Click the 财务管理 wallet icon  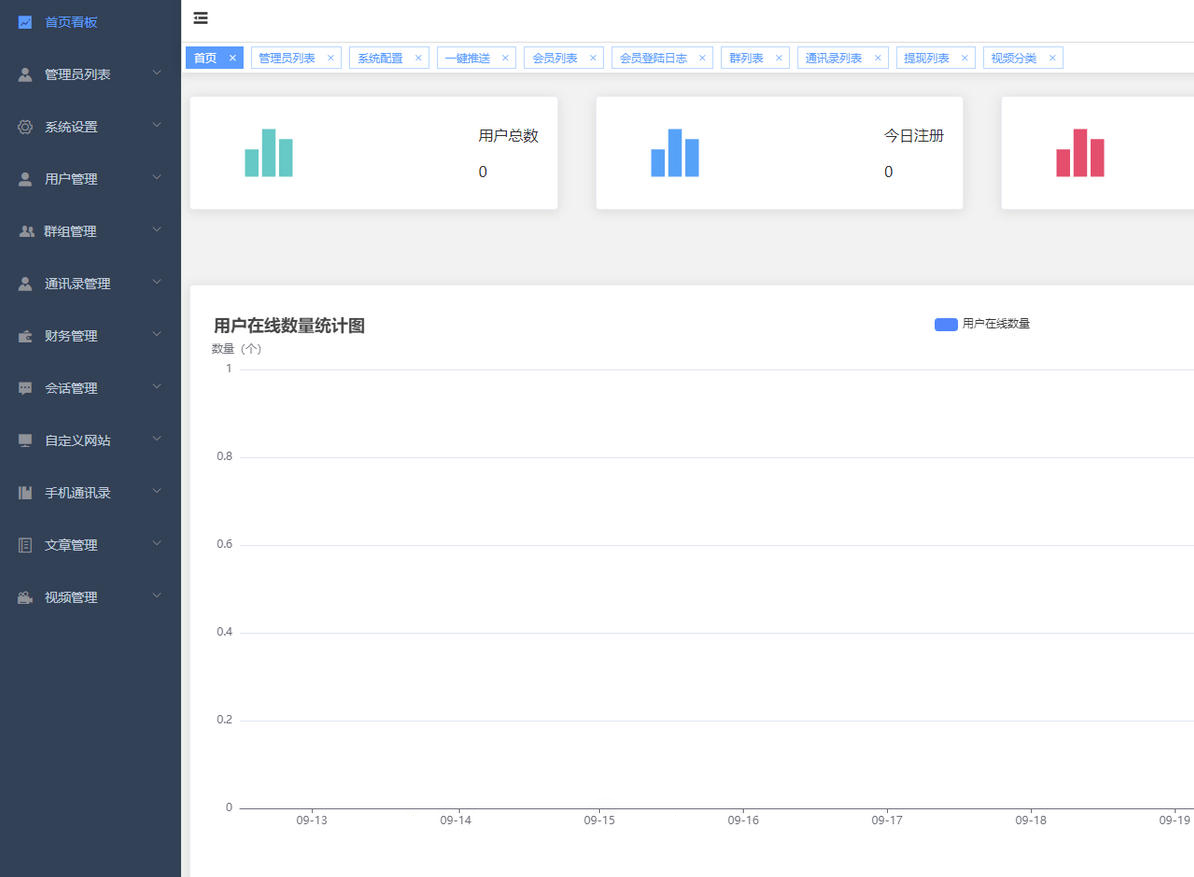point(25,336)
